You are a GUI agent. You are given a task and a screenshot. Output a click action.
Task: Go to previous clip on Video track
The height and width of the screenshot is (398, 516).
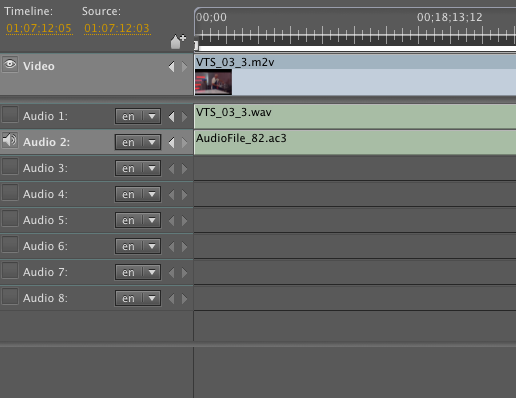171,67
